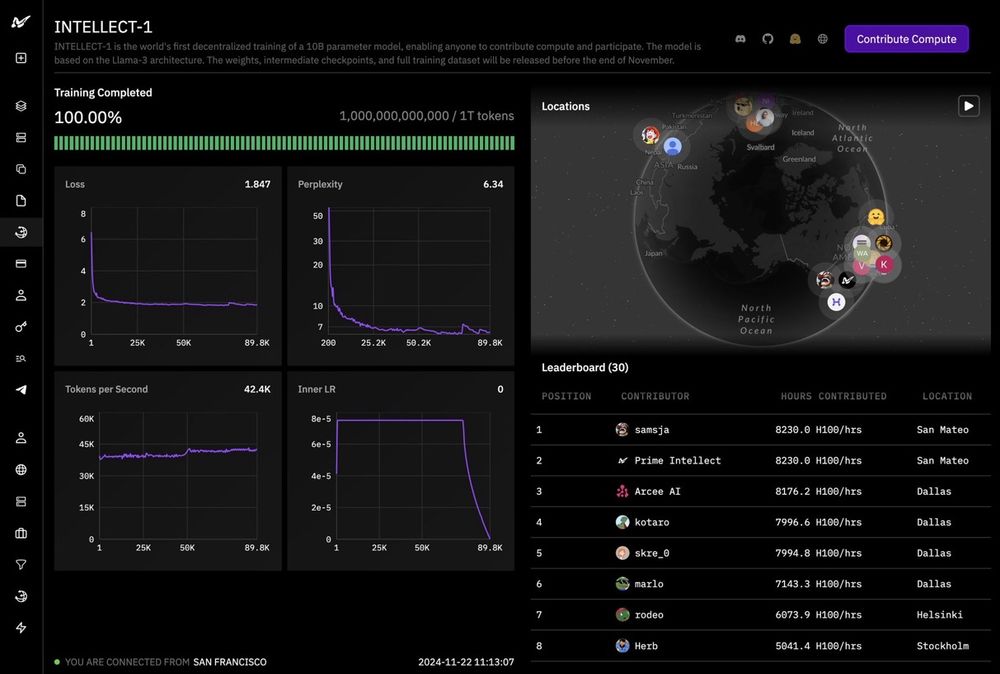The image size is (1000, 674).
Task: Click the green training progress bar
Action: (x=284, y=143)
